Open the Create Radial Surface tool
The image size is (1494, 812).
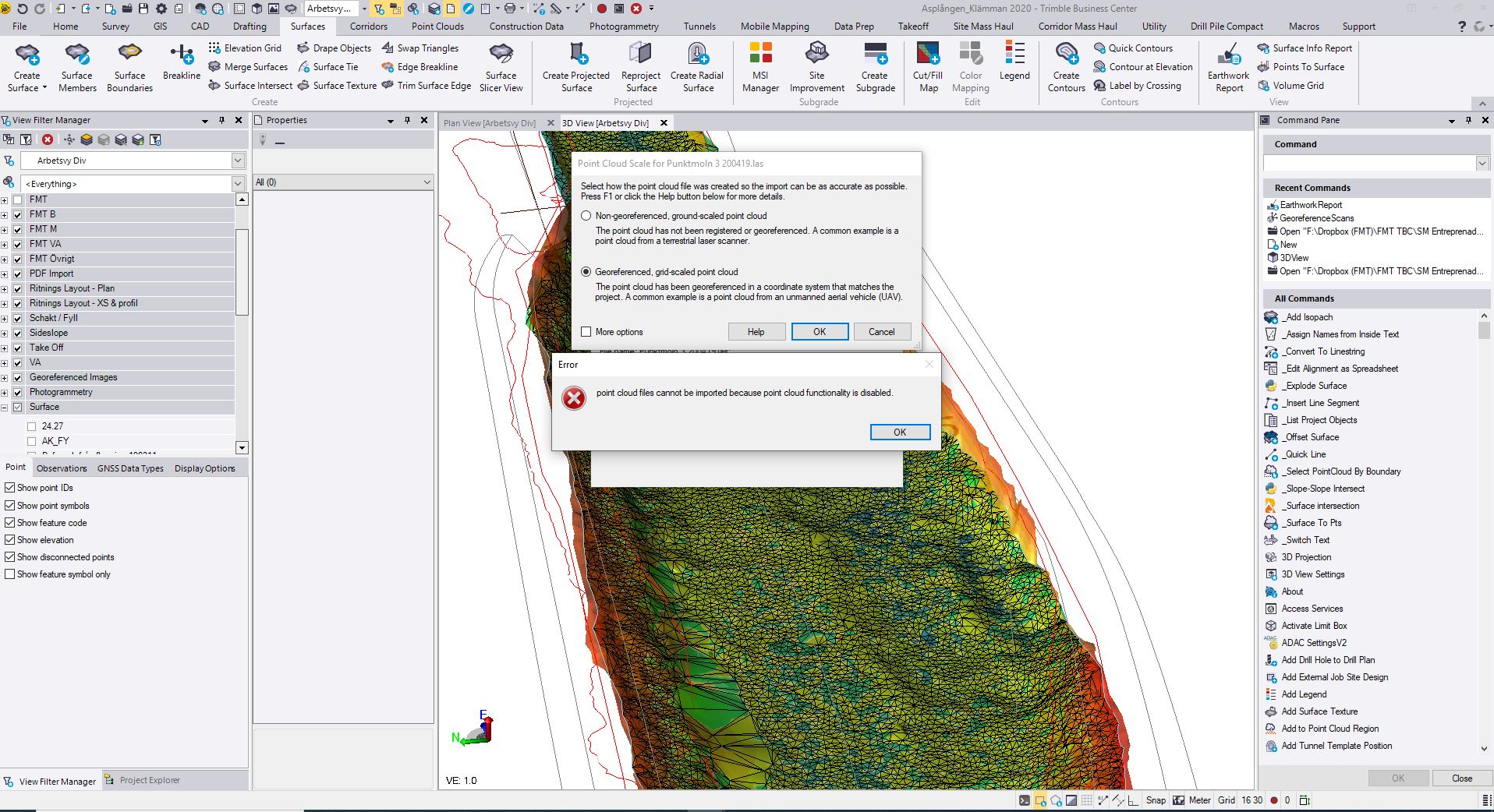(697, 55)
